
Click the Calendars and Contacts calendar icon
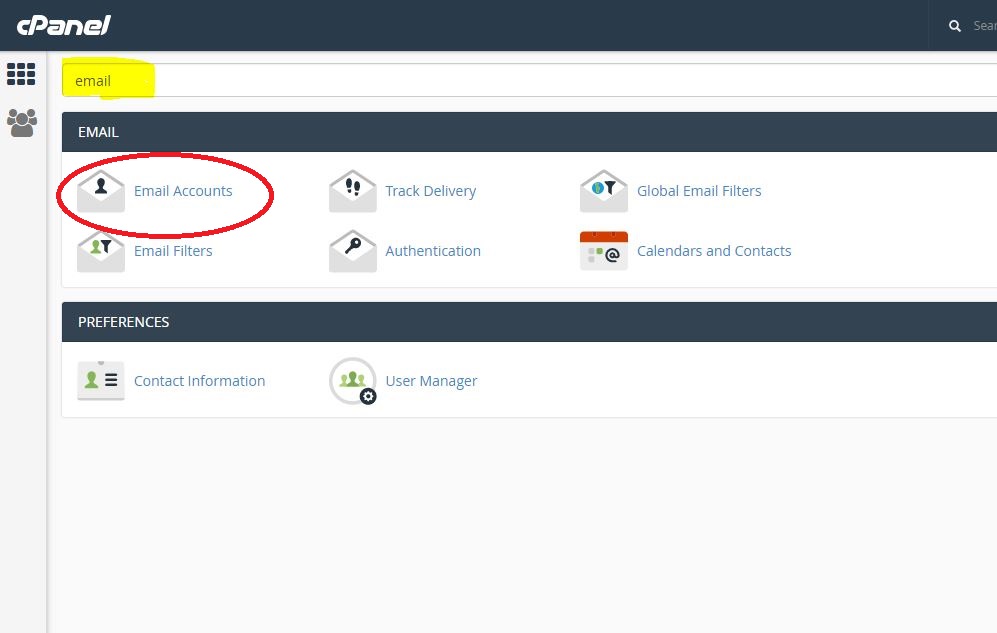coord(604,251)
